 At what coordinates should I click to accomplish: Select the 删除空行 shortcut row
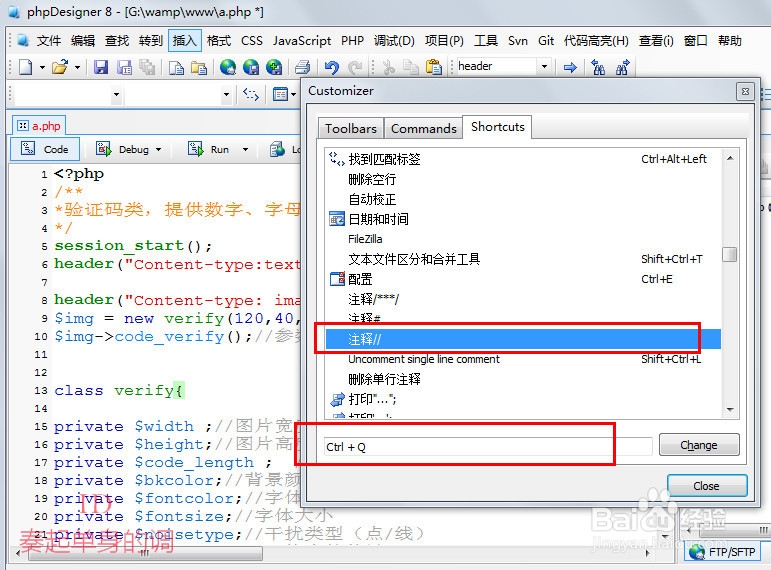(x=523, y=179)
